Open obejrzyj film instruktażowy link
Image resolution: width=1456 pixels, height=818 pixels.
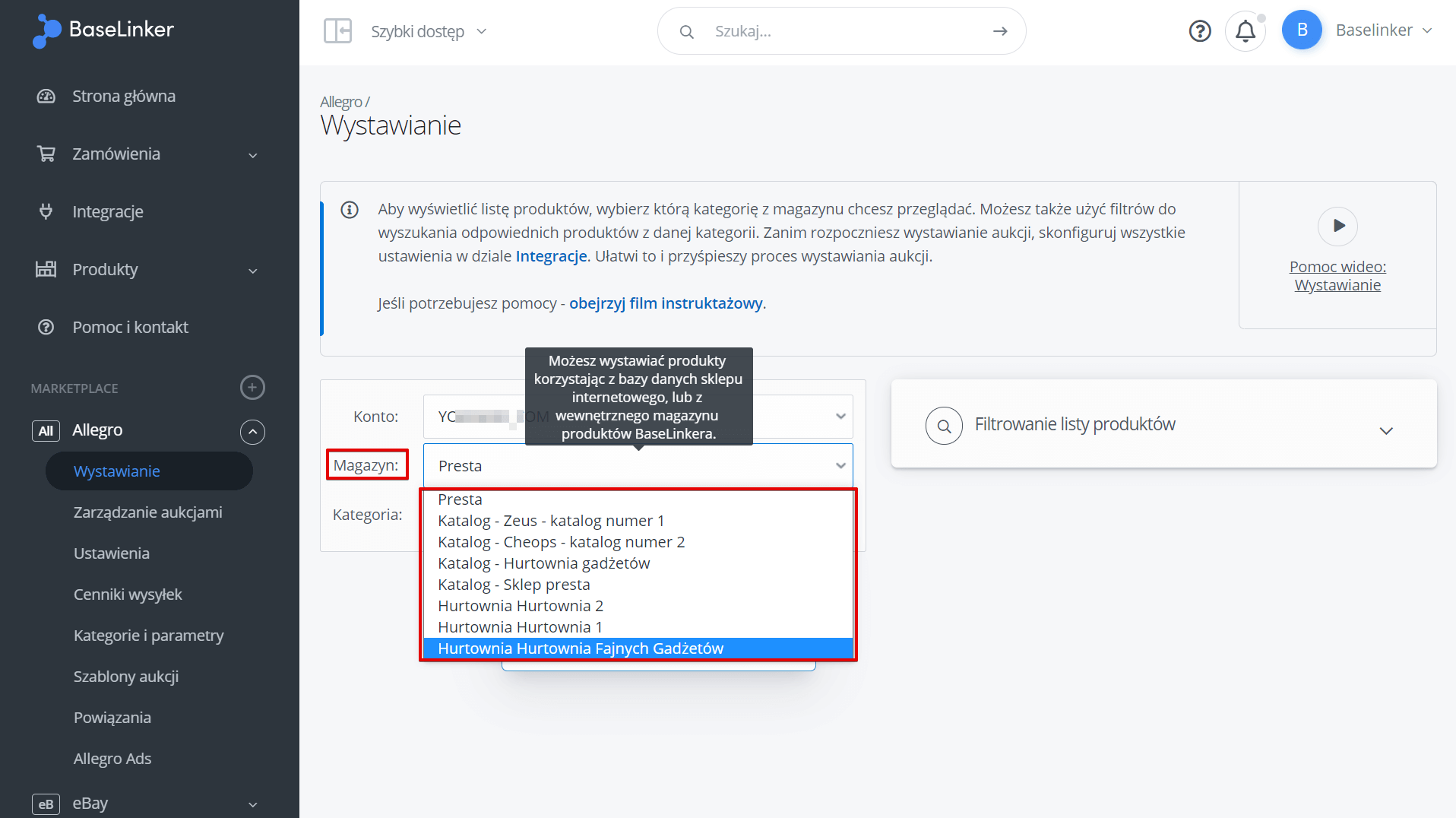point(666,303)
